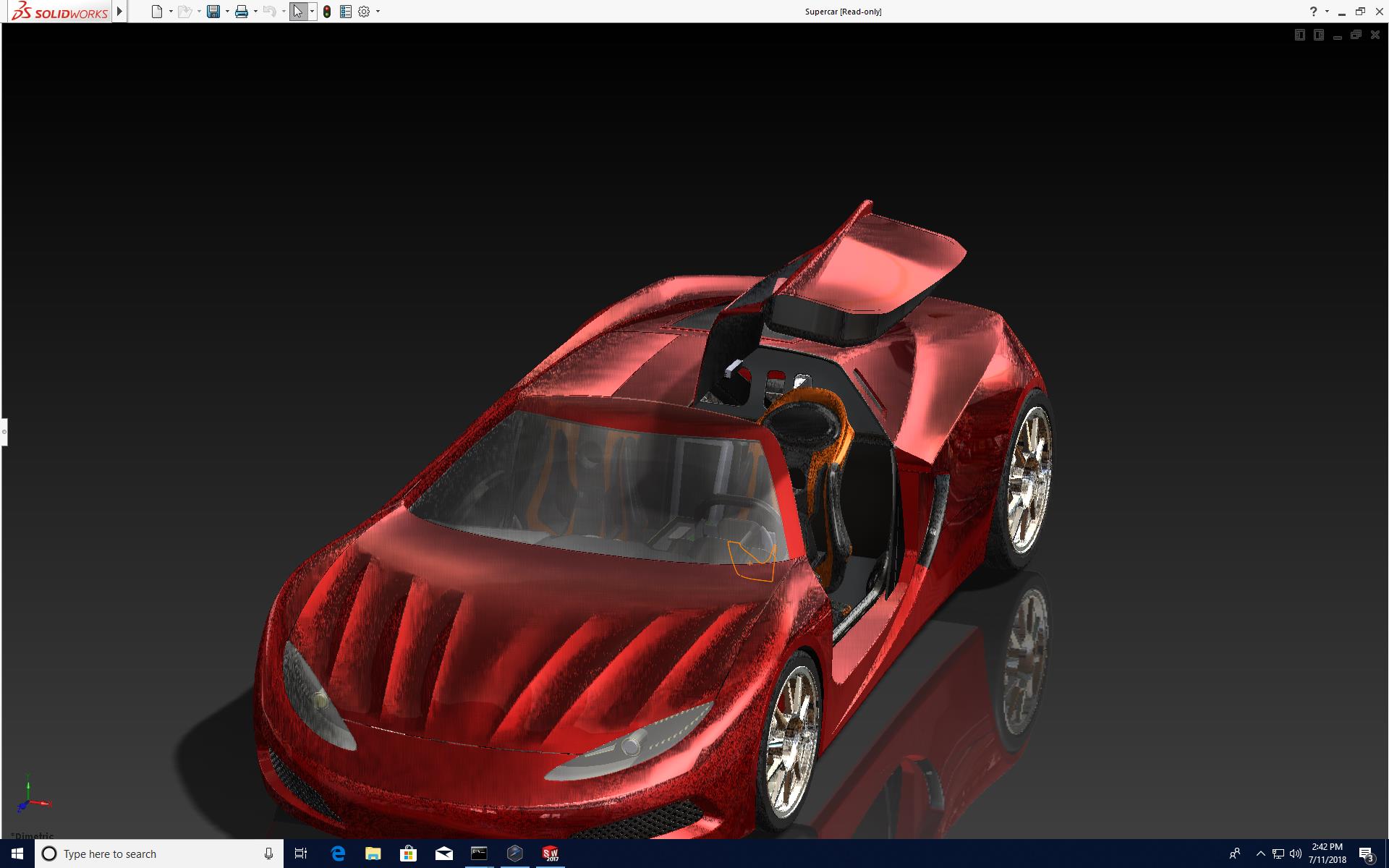Toggle the left pane collapse icon
The image size is (1389, 868).
pos(1300,35)
